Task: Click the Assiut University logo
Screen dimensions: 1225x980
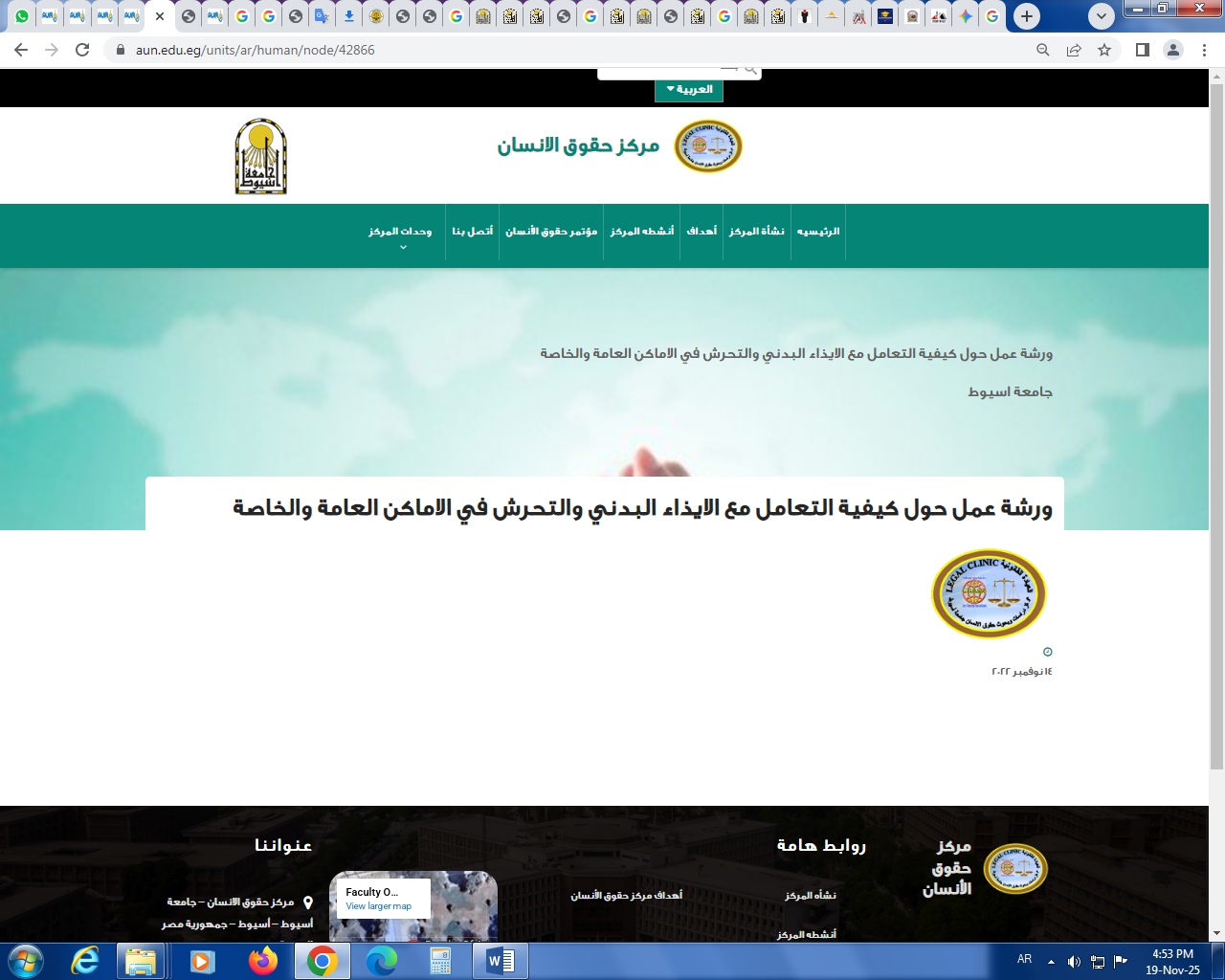Action: 260,157
